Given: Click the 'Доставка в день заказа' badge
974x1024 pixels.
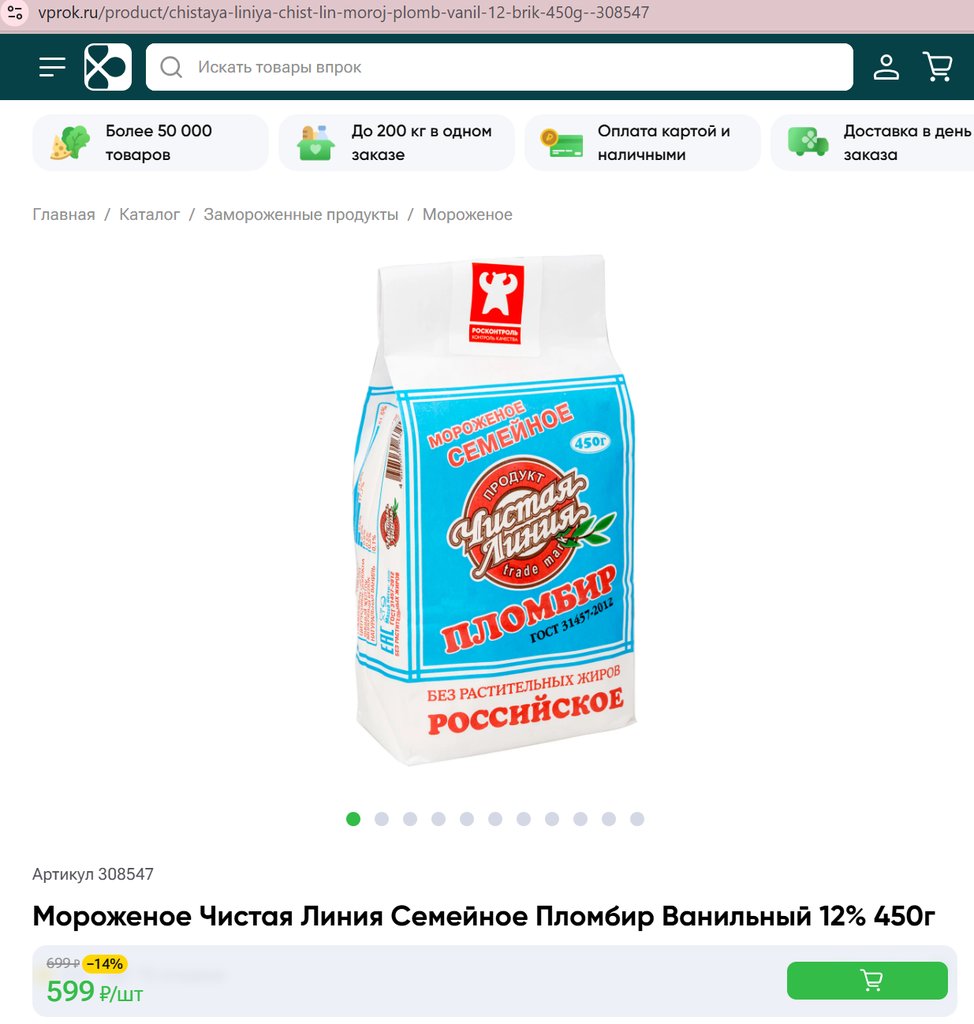Looking at the screenshot, I should coord(873,143).
